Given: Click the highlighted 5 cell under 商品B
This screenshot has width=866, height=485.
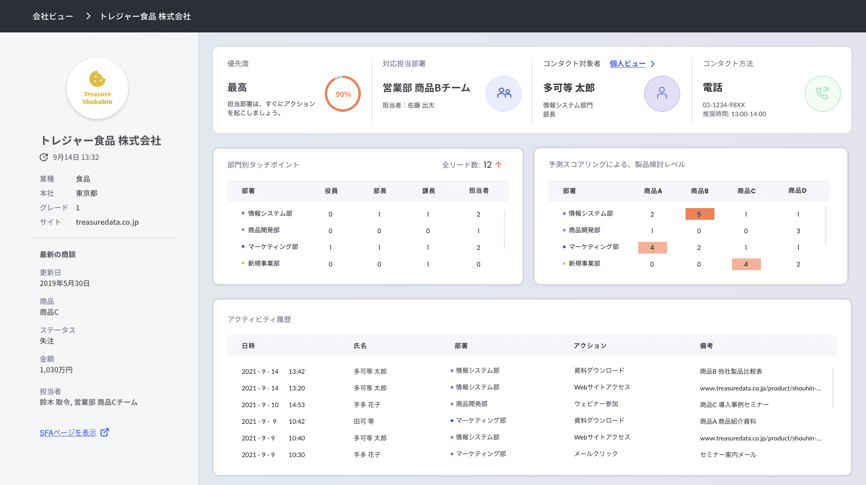Looking at the screenshot, I should click(x=699, y=214).
